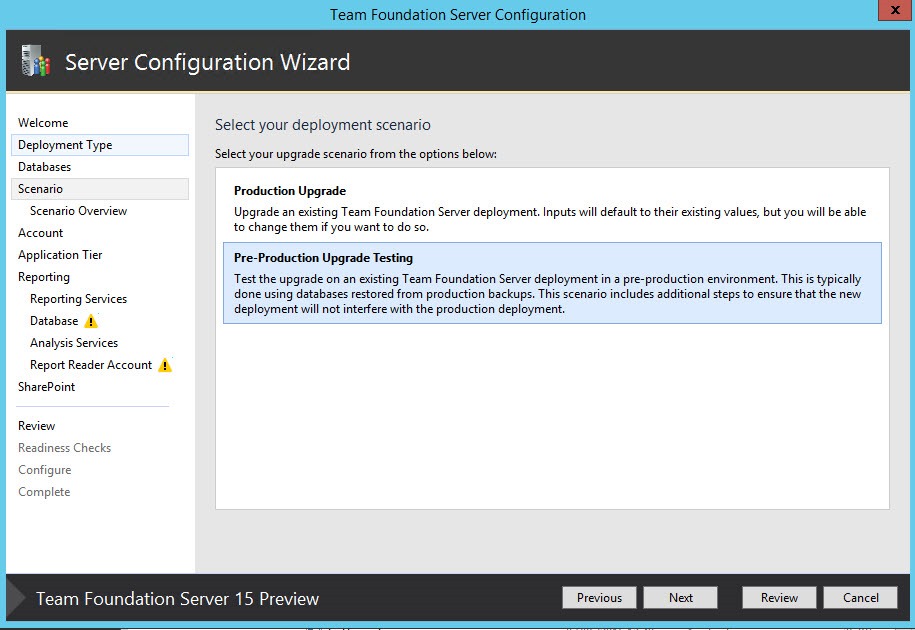
Task: Select the Complete step
Action: pos(44,492)
